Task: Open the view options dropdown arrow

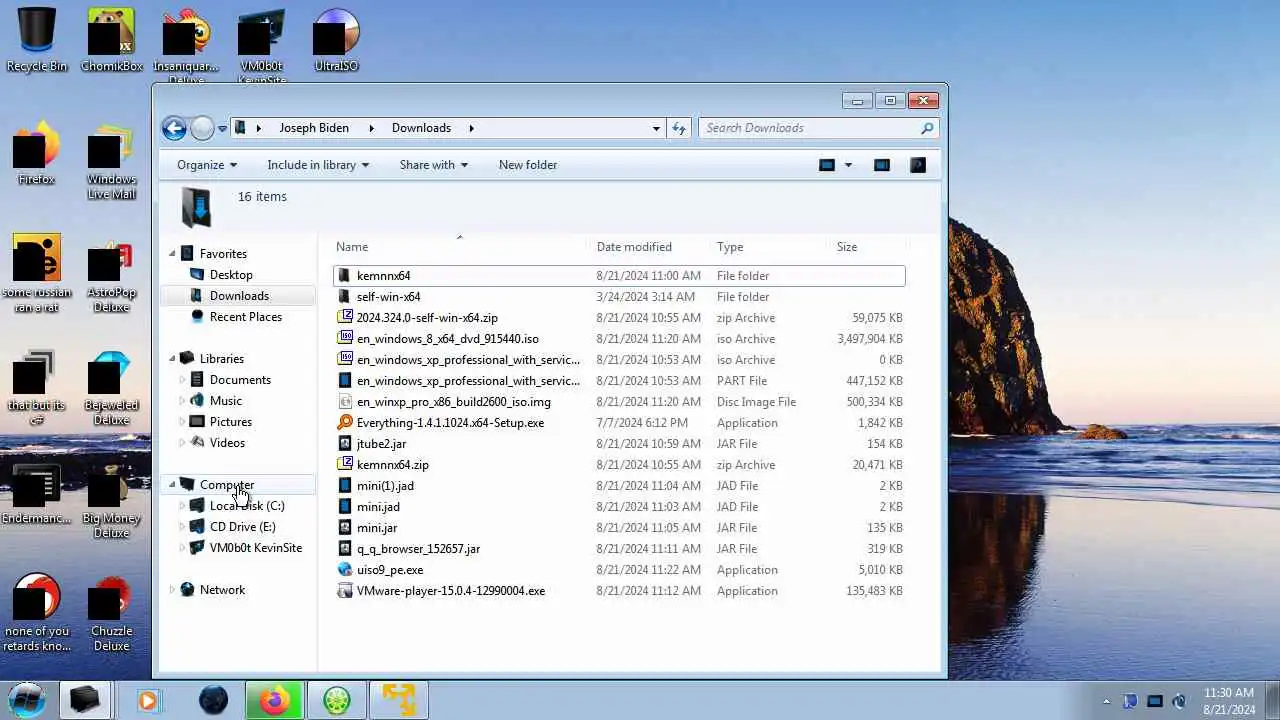Action: (x=848, y=165)
